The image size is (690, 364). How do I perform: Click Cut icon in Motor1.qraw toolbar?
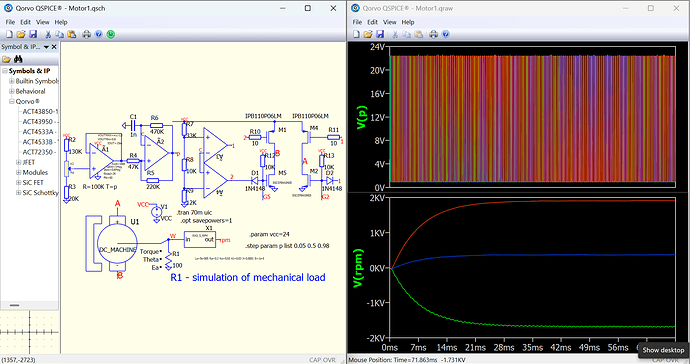pyautogui.click(x=395, y=34)
